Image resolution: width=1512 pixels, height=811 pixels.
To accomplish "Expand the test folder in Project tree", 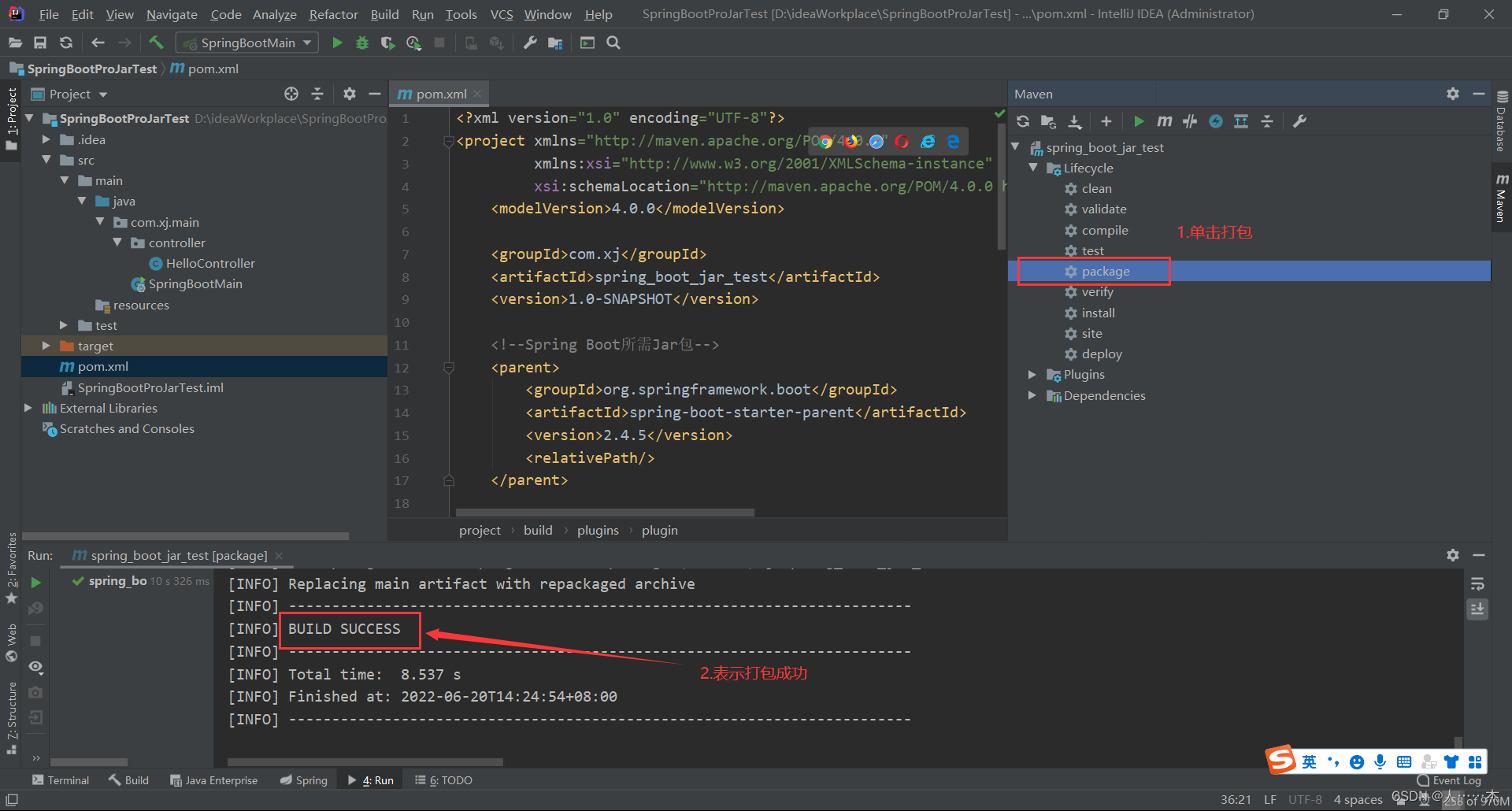I will (64, 325).
